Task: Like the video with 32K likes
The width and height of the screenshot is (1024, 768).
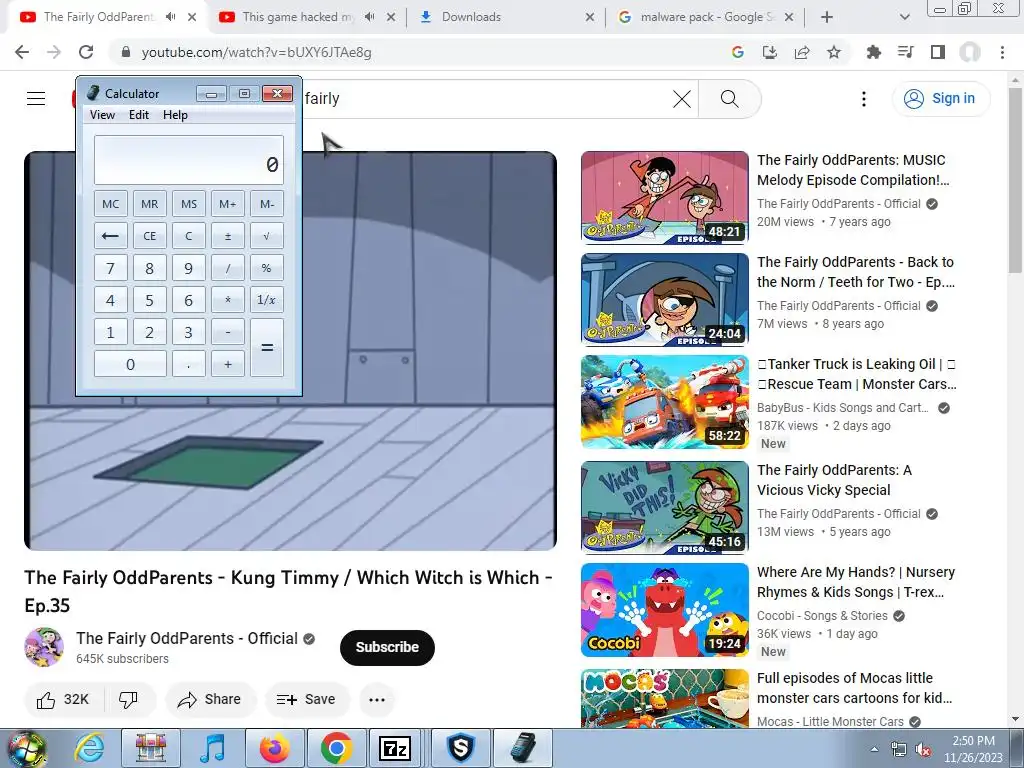Action: point(63,699)
